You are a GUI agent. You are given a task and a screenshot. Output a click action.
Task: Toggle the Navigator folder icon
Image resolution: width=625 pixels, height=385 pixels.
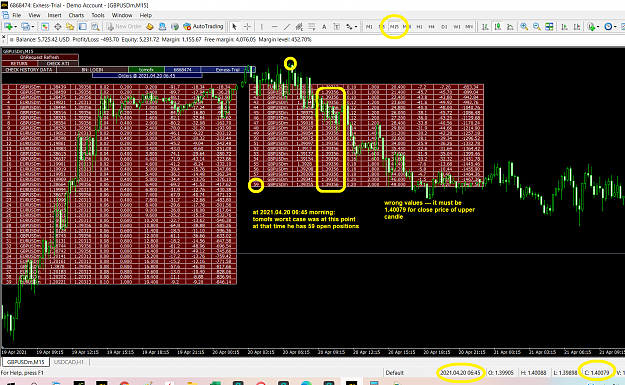coord(70,26)
